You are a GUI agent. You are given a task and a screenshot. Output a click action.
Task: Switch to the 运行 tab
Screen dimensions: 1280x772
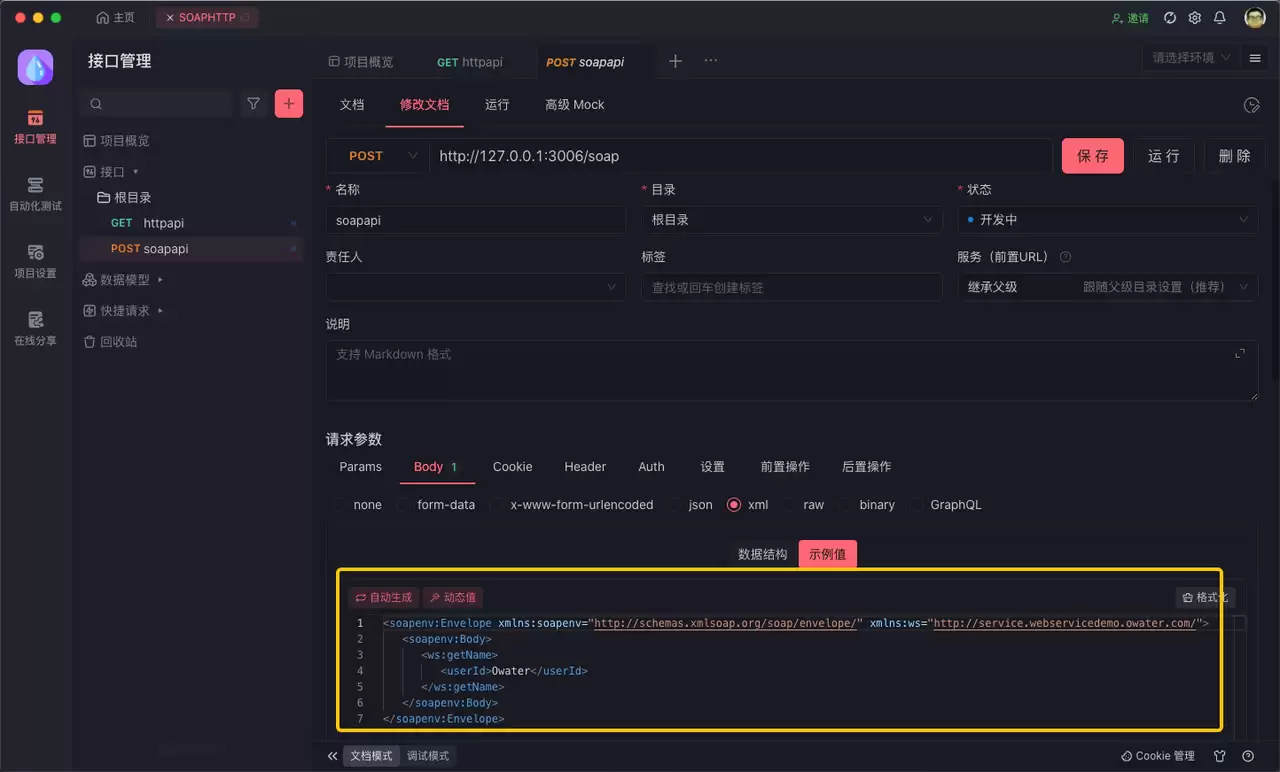pos(497,105)
